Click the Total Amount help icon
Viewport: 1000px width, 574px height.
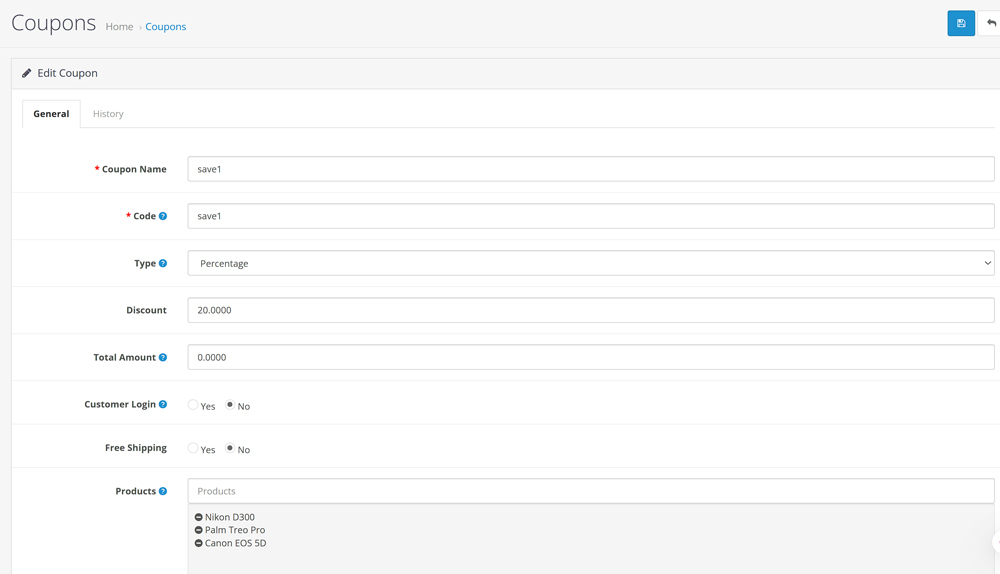pos(163,357)
